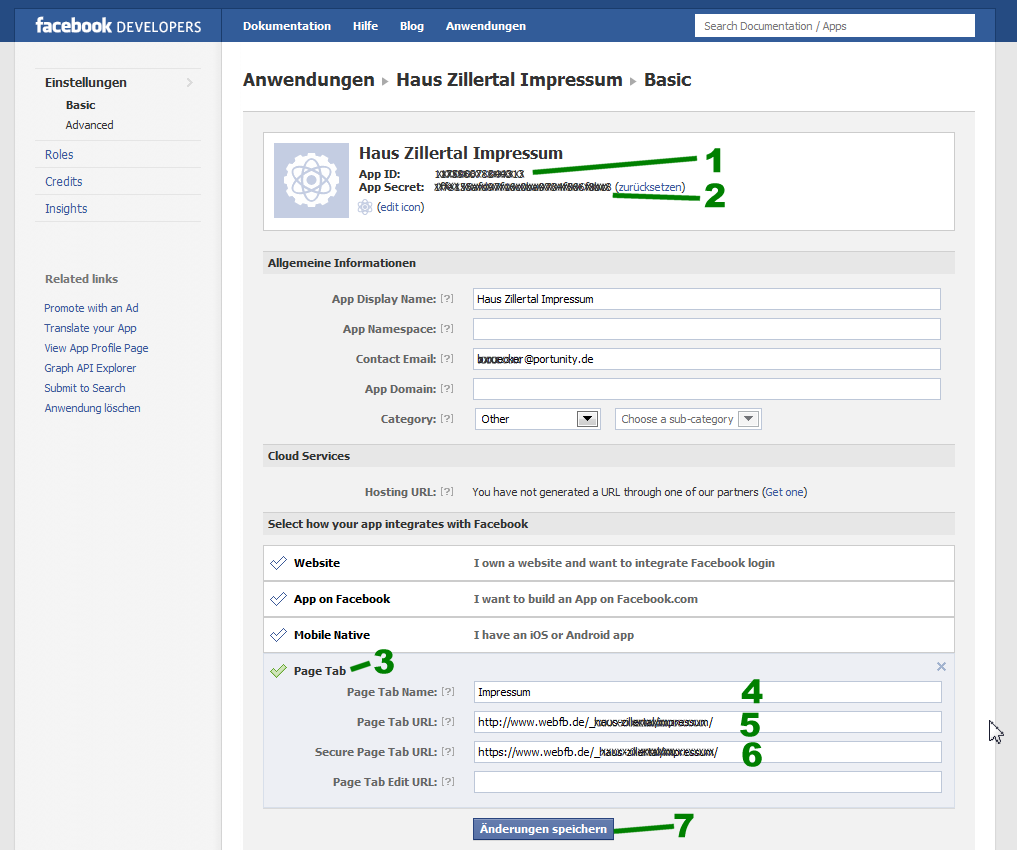Viewport: 1017px width, 850px height.
Task: Click the Search Documentation / Apps field
Action: tap(834, 26)
